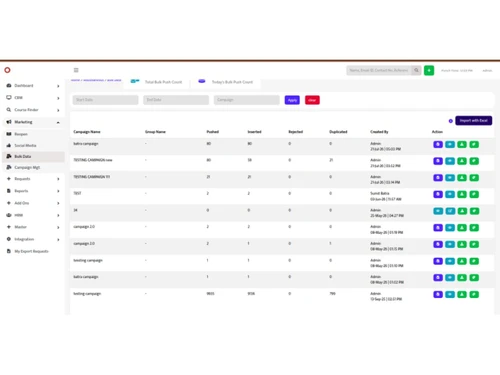The height and width of the screenshot is (375, 500).
Task: Click the Start Date input field
Action: pyautogui.click(x=105, y=100)
